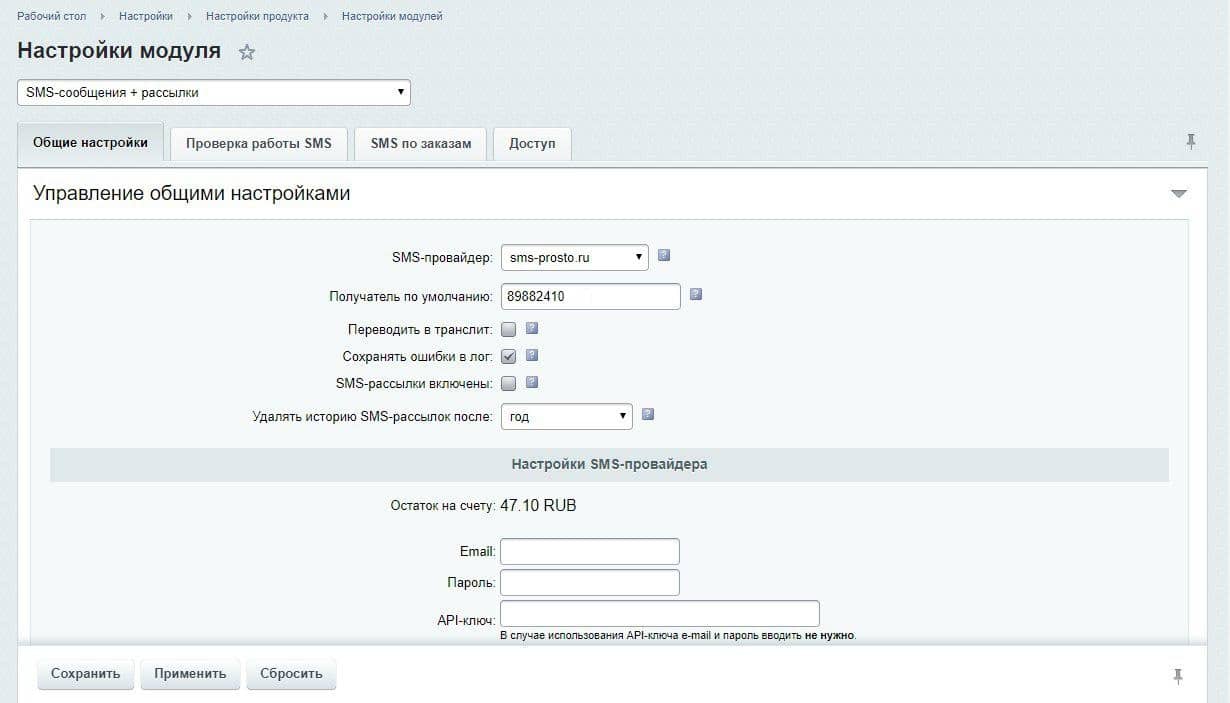Click help icon beside Сохранять ошибки в лог
The height and width of the screenshot is (703, 1230).
(x=532, y=355)
